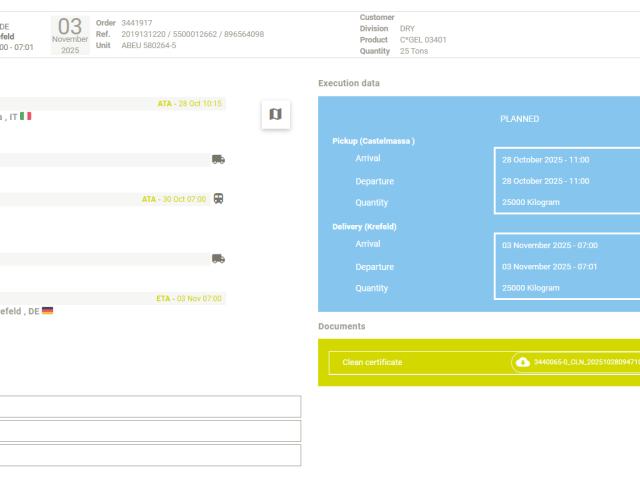The image size is (640, 480).
Task: Click the pickup departure date field
Action: (545, 181)
